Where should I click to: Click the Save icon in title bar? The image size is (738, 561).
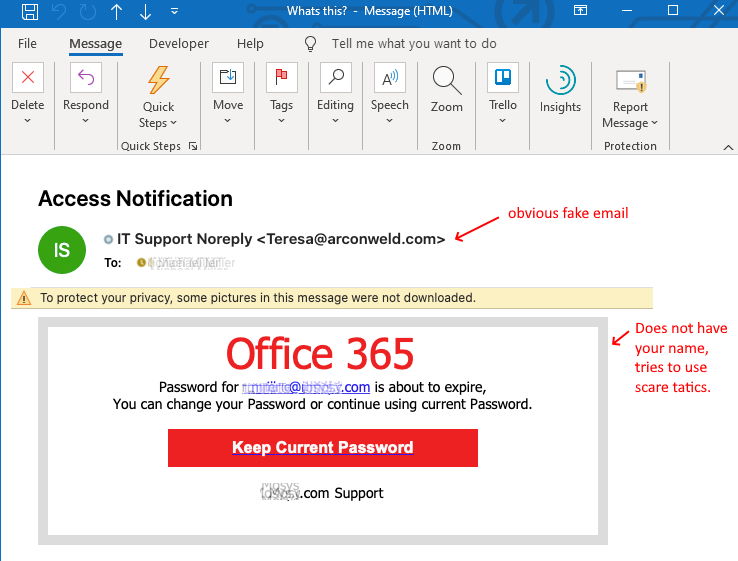30,11
